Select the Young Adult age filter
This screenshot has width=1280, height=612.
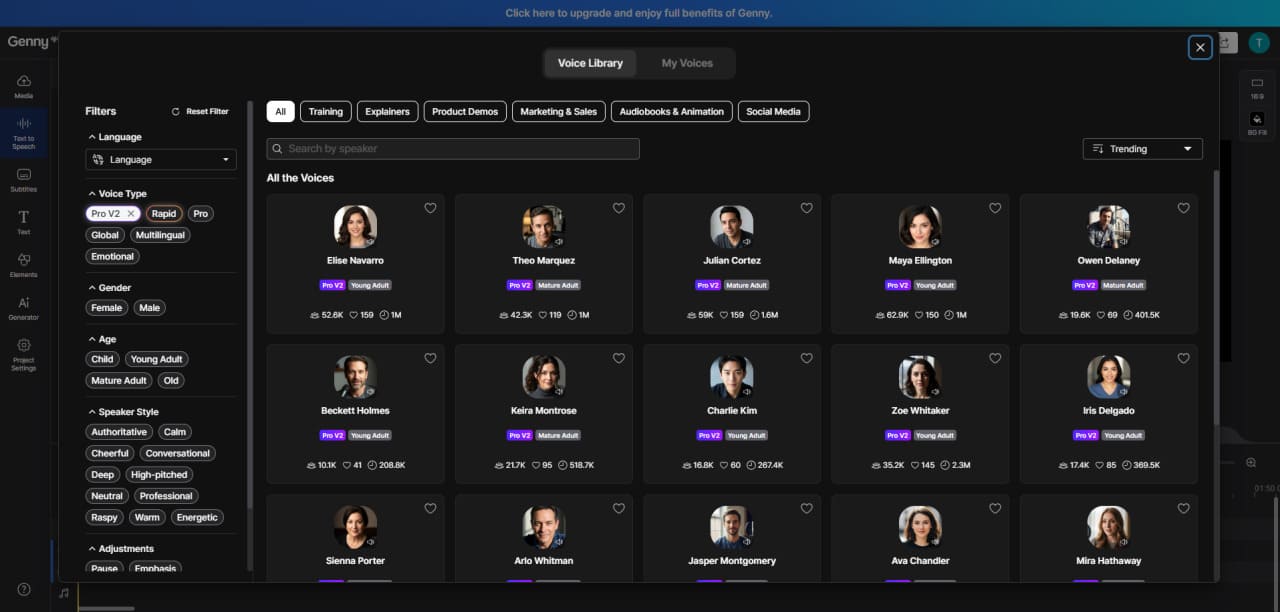157,359
